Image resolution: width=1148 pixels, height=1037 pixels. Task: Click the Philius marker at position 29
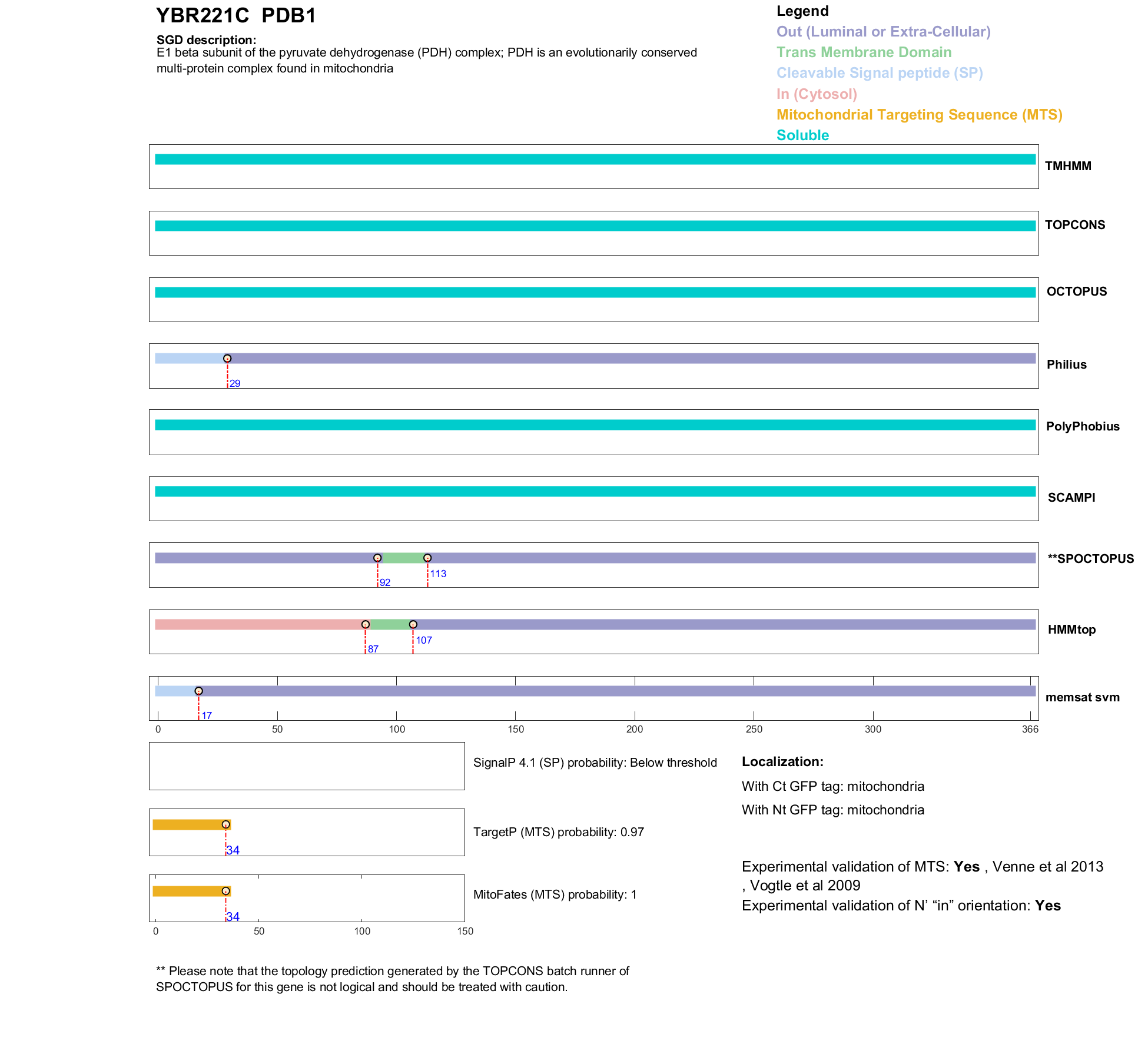click(227, 359)
